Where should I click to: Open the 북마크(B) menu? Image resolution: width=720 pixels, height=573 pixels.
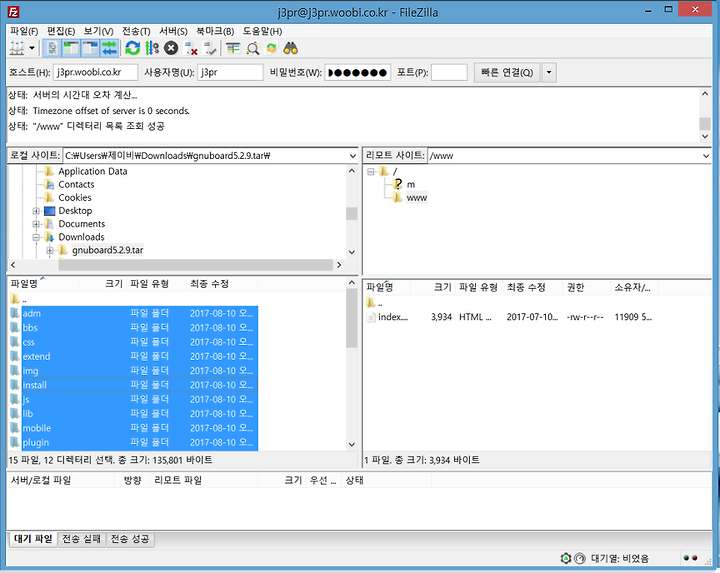coord(215,31)
